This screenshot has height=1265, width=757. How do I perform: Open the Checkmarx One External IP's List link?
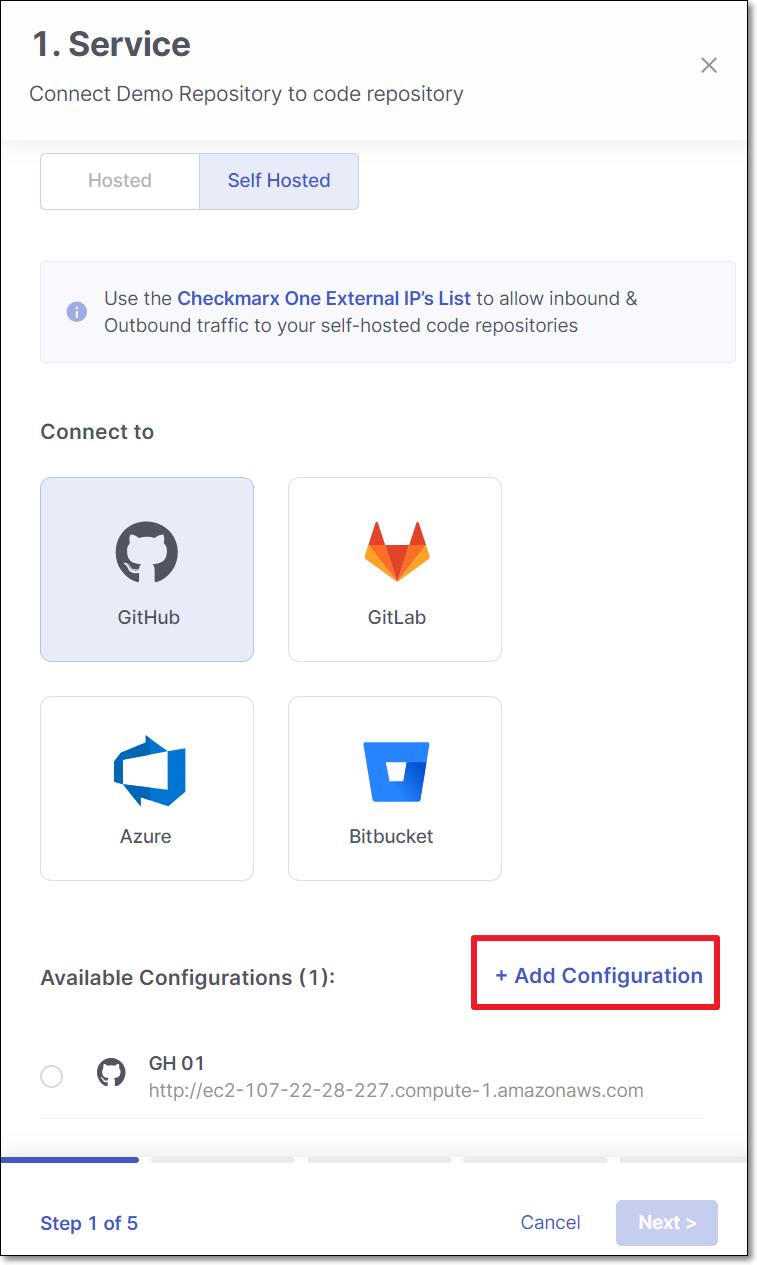click(324, 298)
